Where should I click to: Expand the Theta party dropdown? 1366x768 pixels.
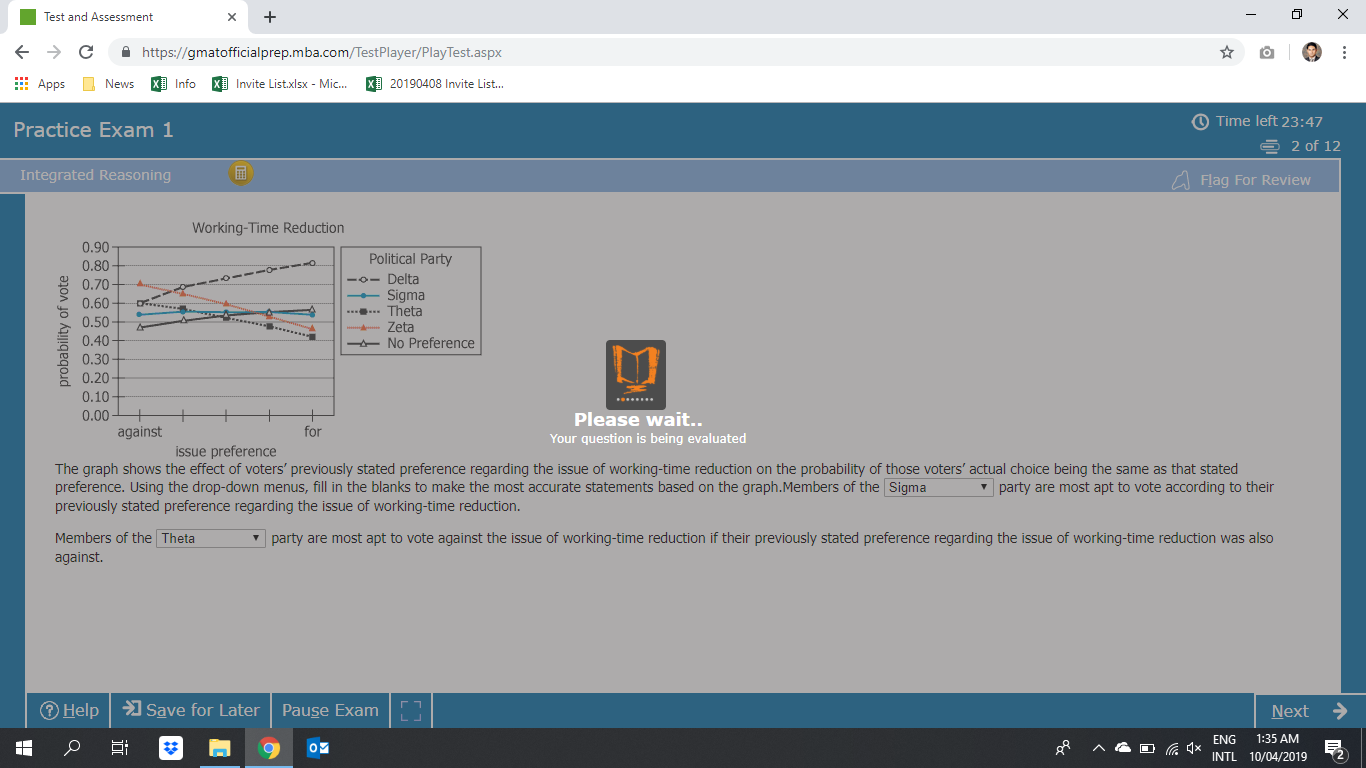coord(211,538)
